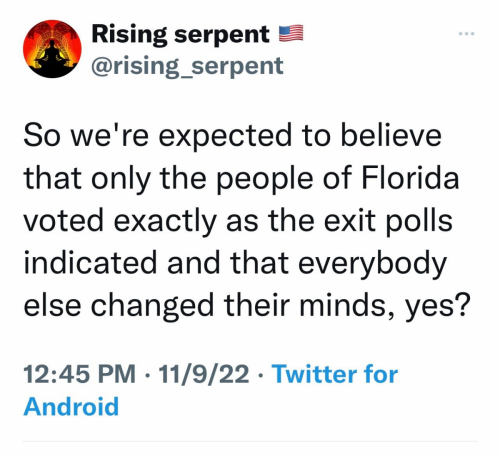Click the American flag emoji beside the name

pos(291,33)
